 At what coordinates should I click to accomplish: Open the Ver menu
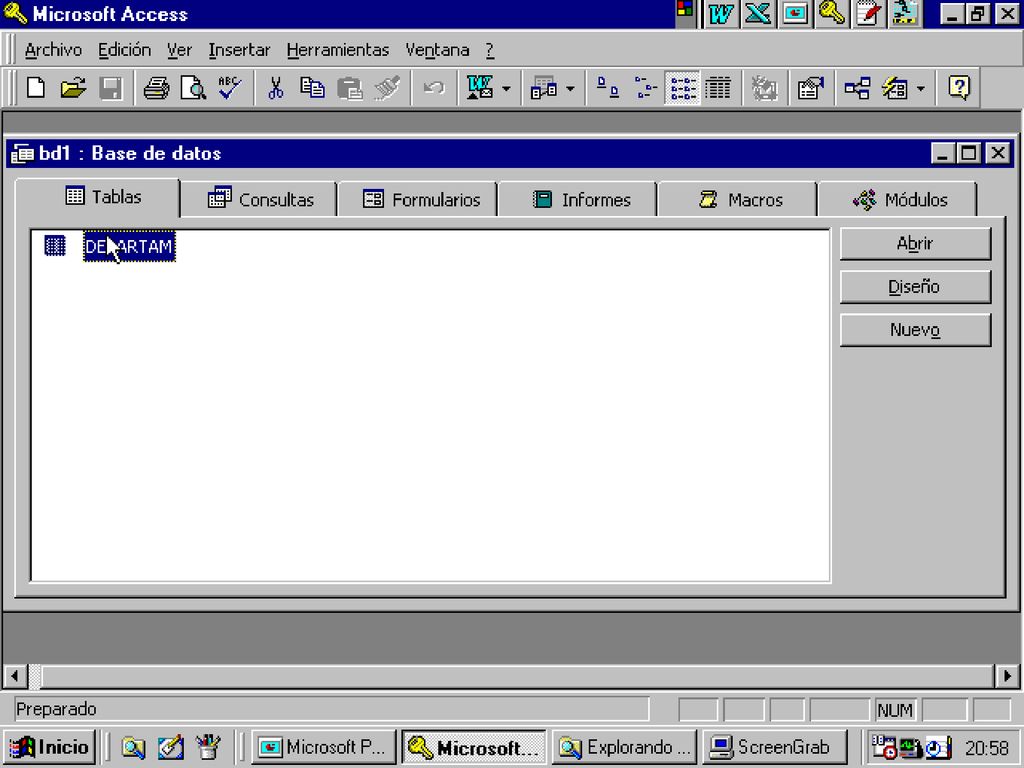tap(179, 50)
